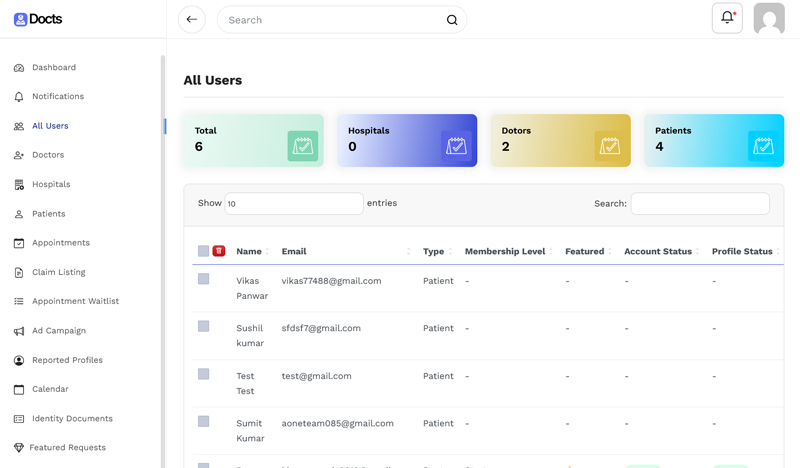Viewport: 800px width, 468px height.
Task: Open Notifications menu item
Action: coord(58,96)
